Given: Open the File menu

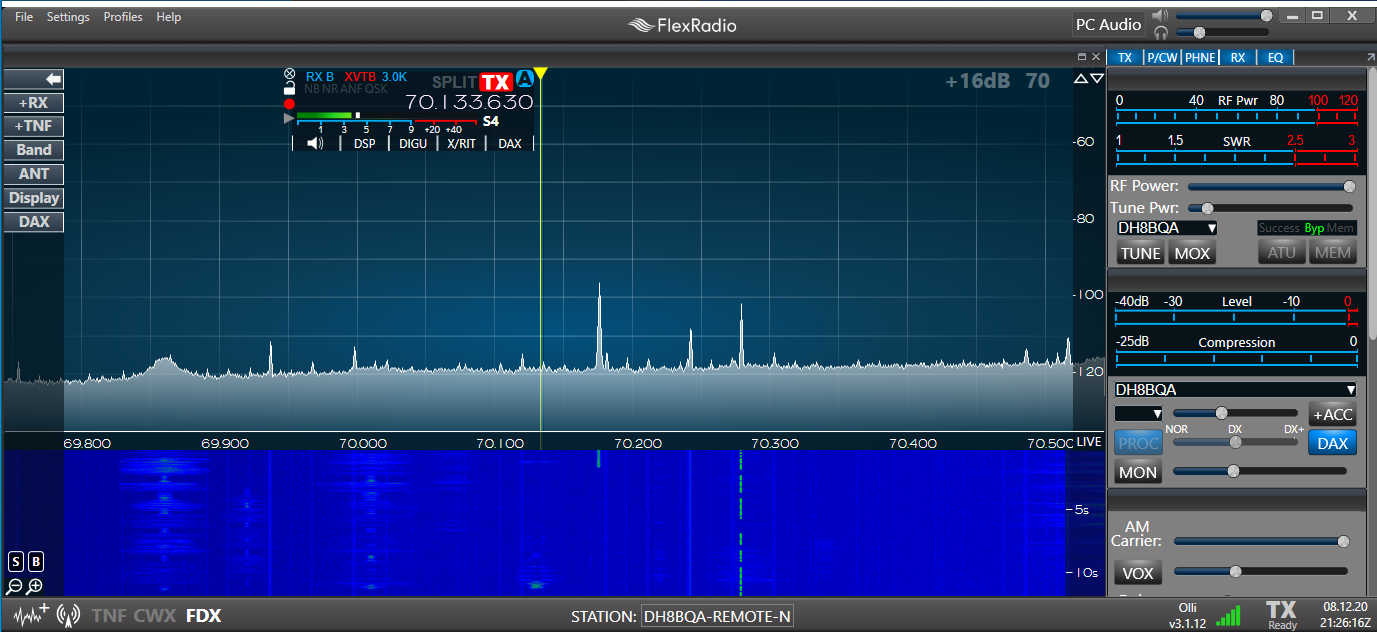Looking at the screenshot, I should point(24,17).
